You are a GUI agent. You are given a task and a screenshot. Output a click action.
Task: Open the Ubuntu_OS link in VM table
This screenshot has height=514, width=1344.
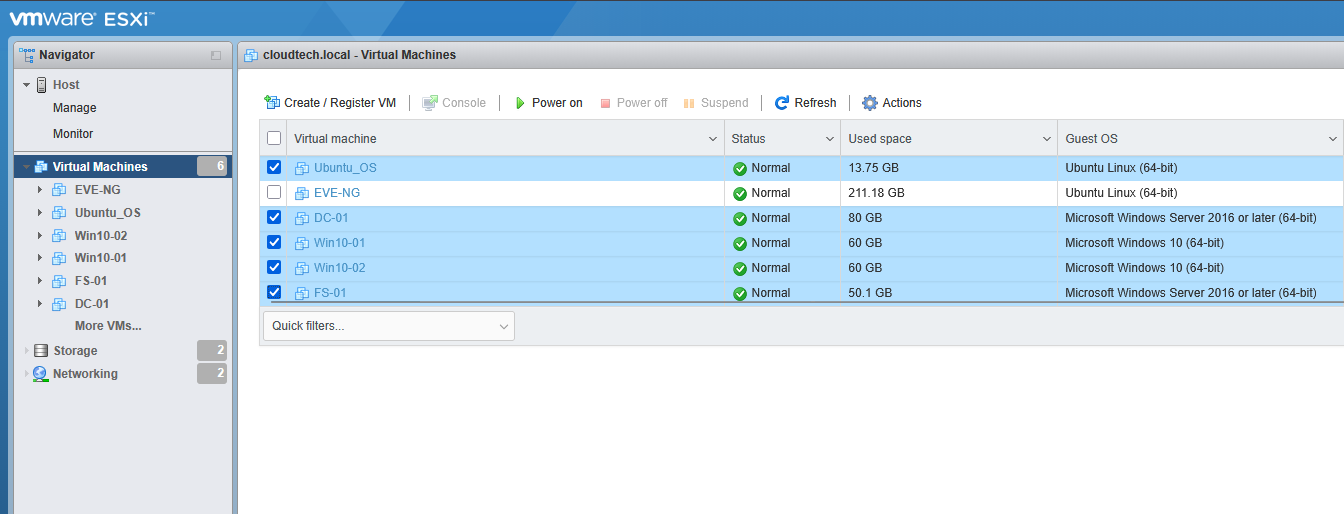tap(345, 168)
